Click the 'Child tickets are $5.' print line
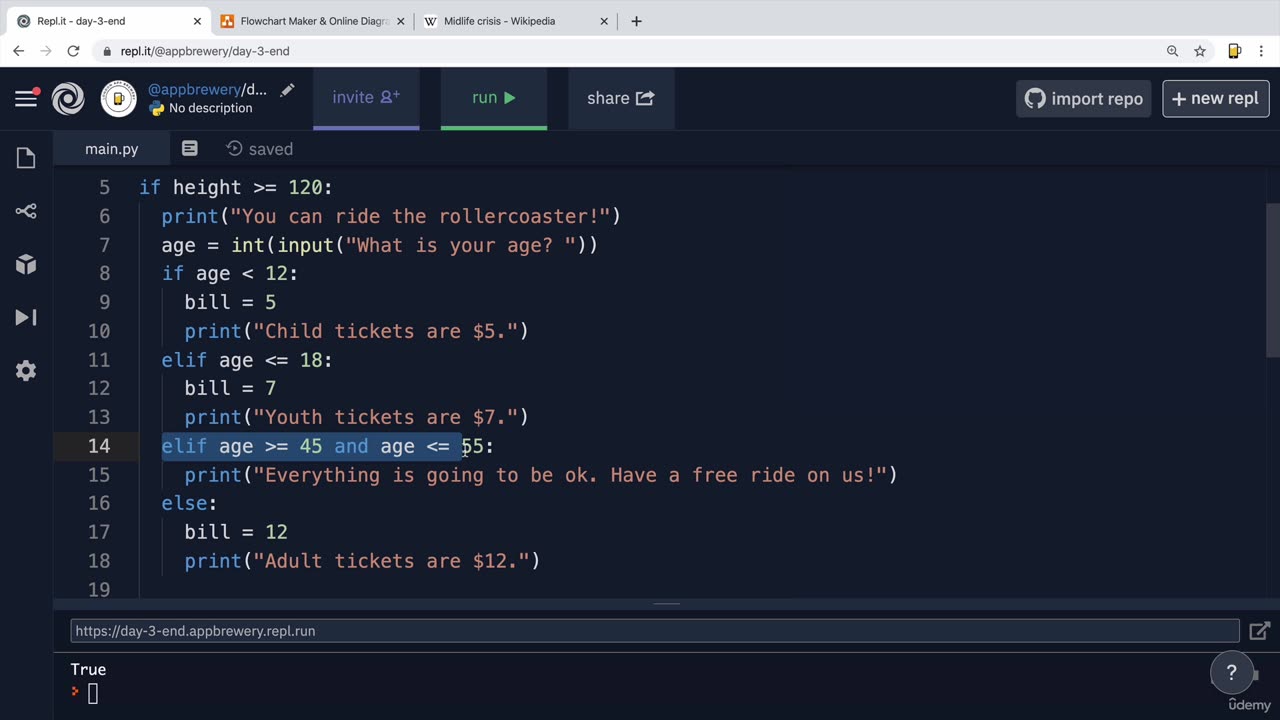1280x720 pixels. pos(356,331)
